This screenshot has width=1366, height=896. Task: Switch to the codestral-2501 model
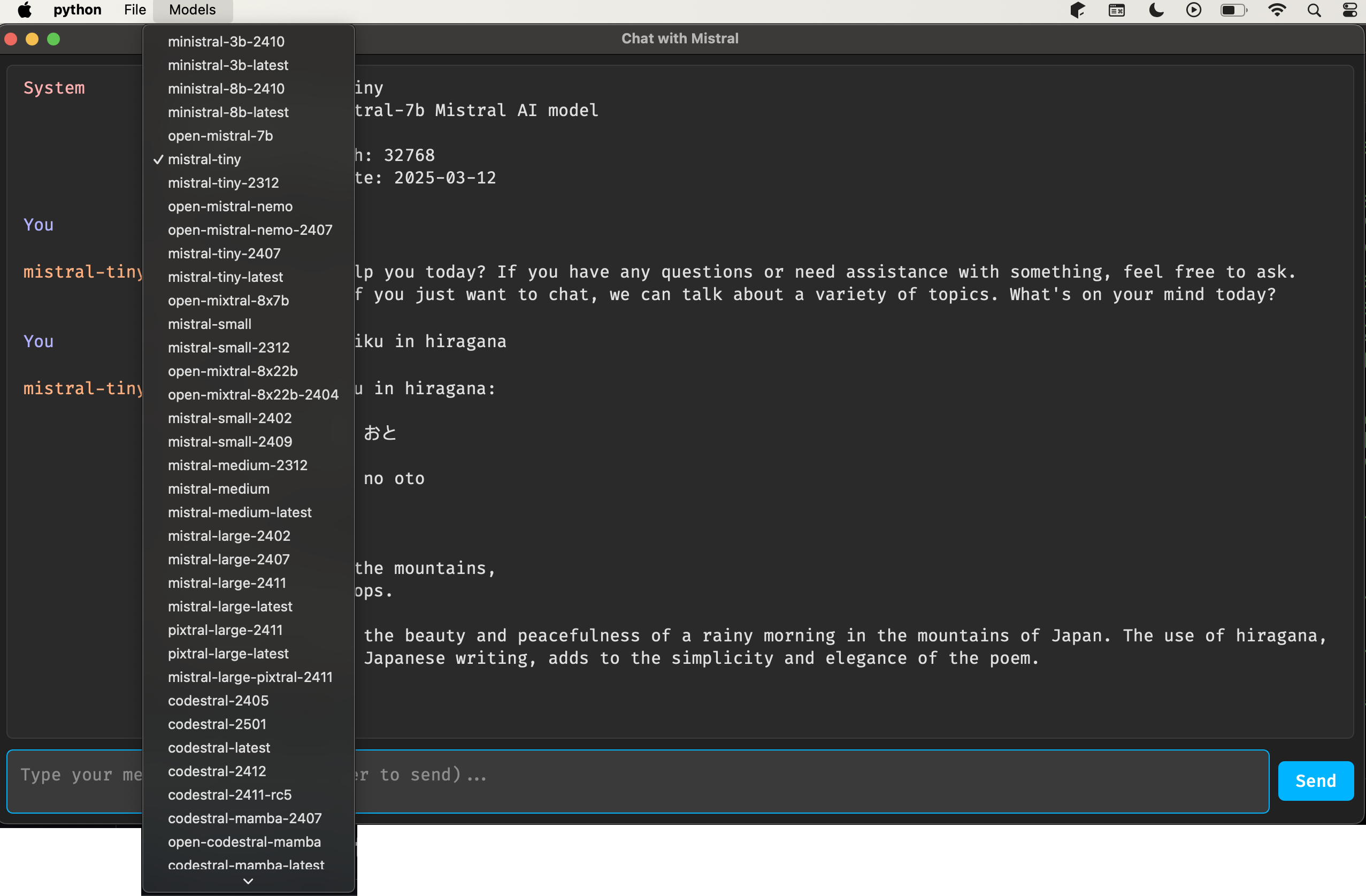pos(217,724)
